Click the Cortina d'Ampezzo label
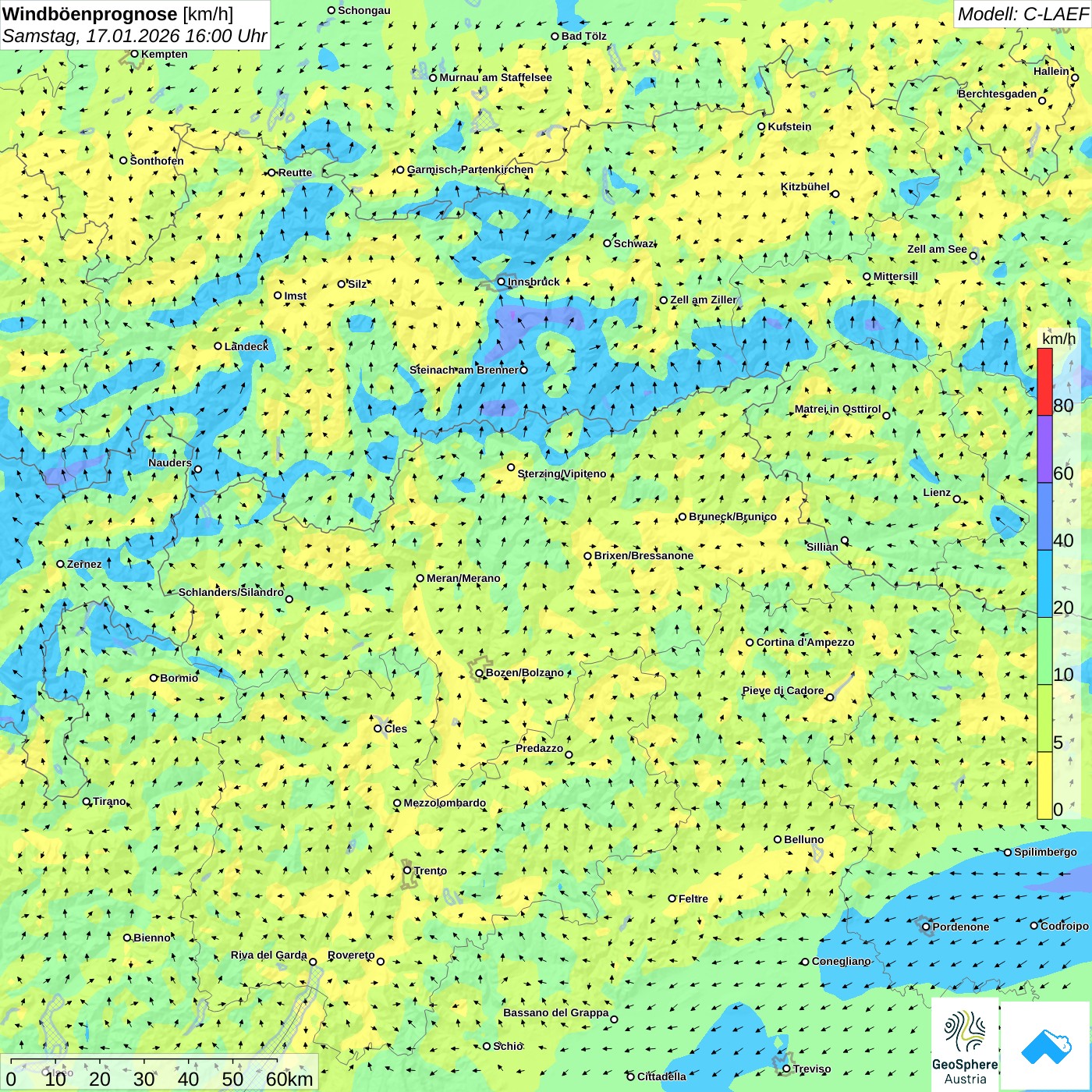The width and height of the screenshot is (1092, 1092). tap(805, 642)
